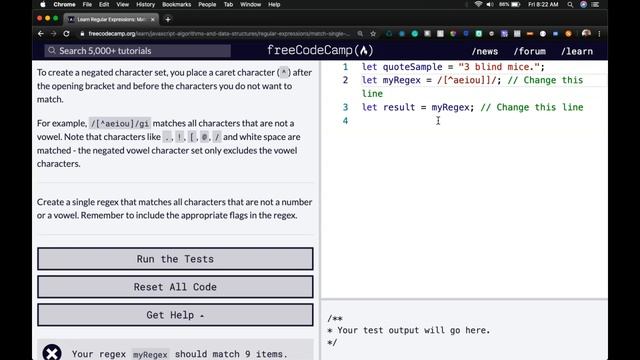Click the Reset All Code button
This screenshot has height=360, width=640.
(x=176, y=287)
